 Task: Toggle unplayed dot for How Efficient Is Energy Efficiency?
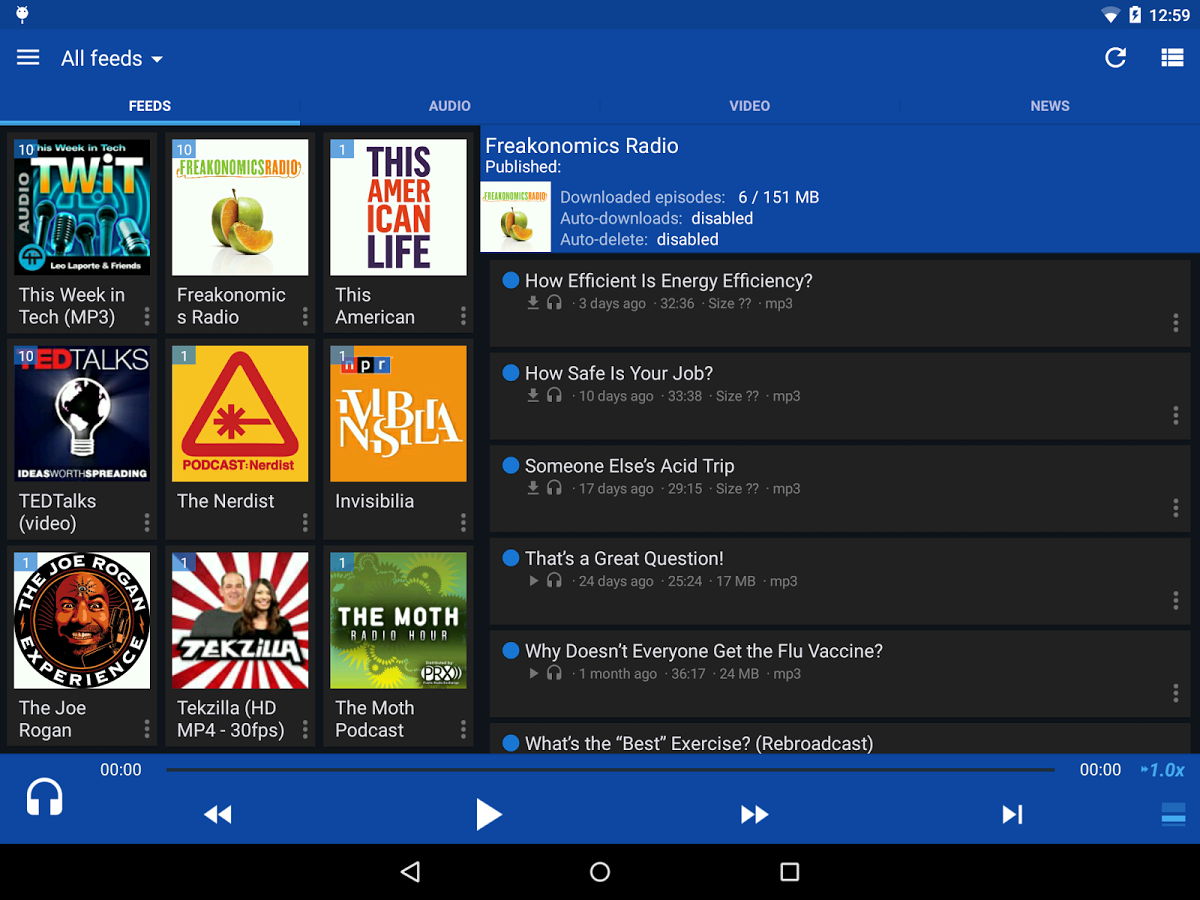click(x=511, y=280)
